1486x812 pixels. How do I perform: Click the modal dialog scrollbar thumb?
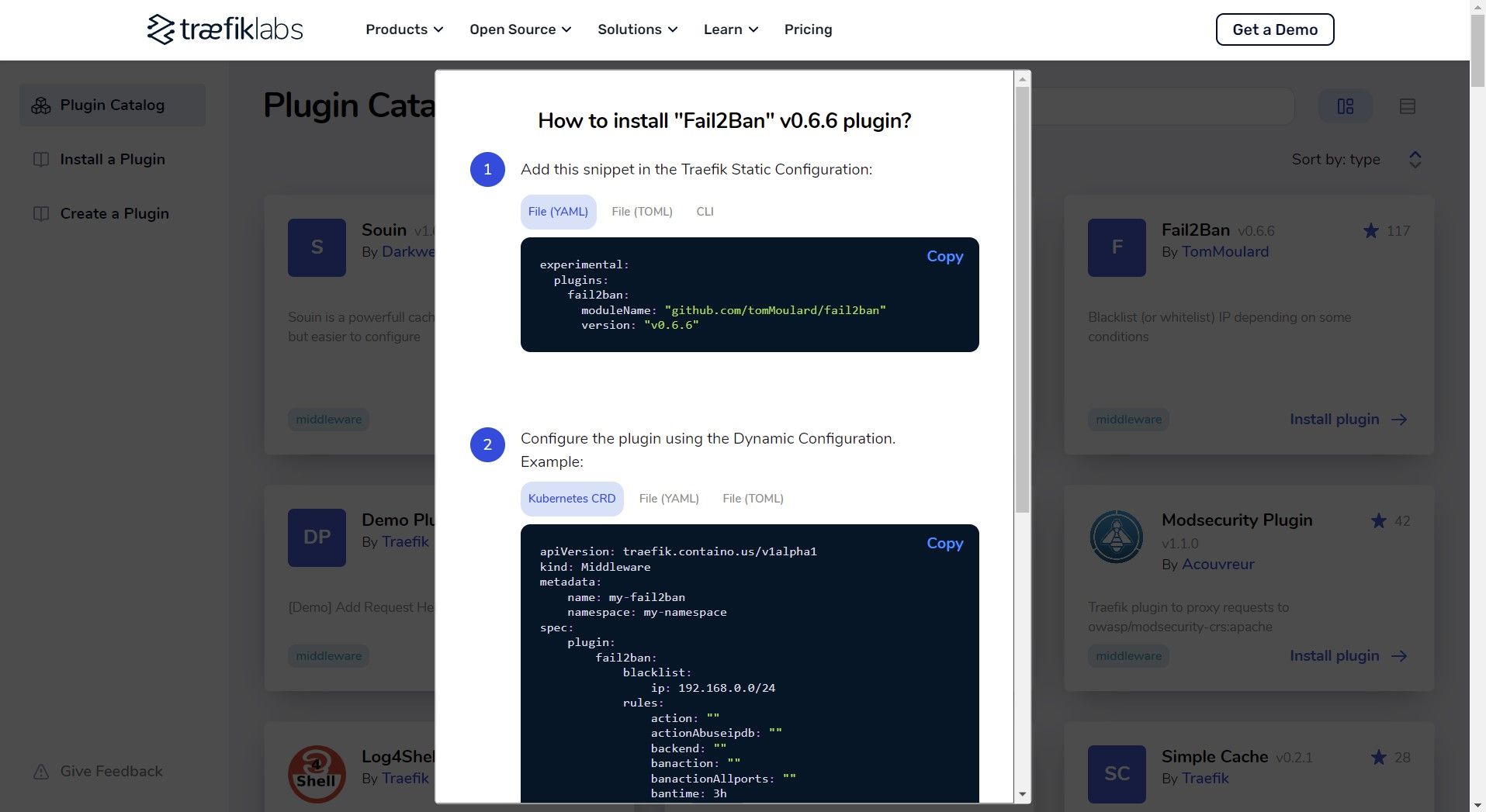(x=1022, y=299)
